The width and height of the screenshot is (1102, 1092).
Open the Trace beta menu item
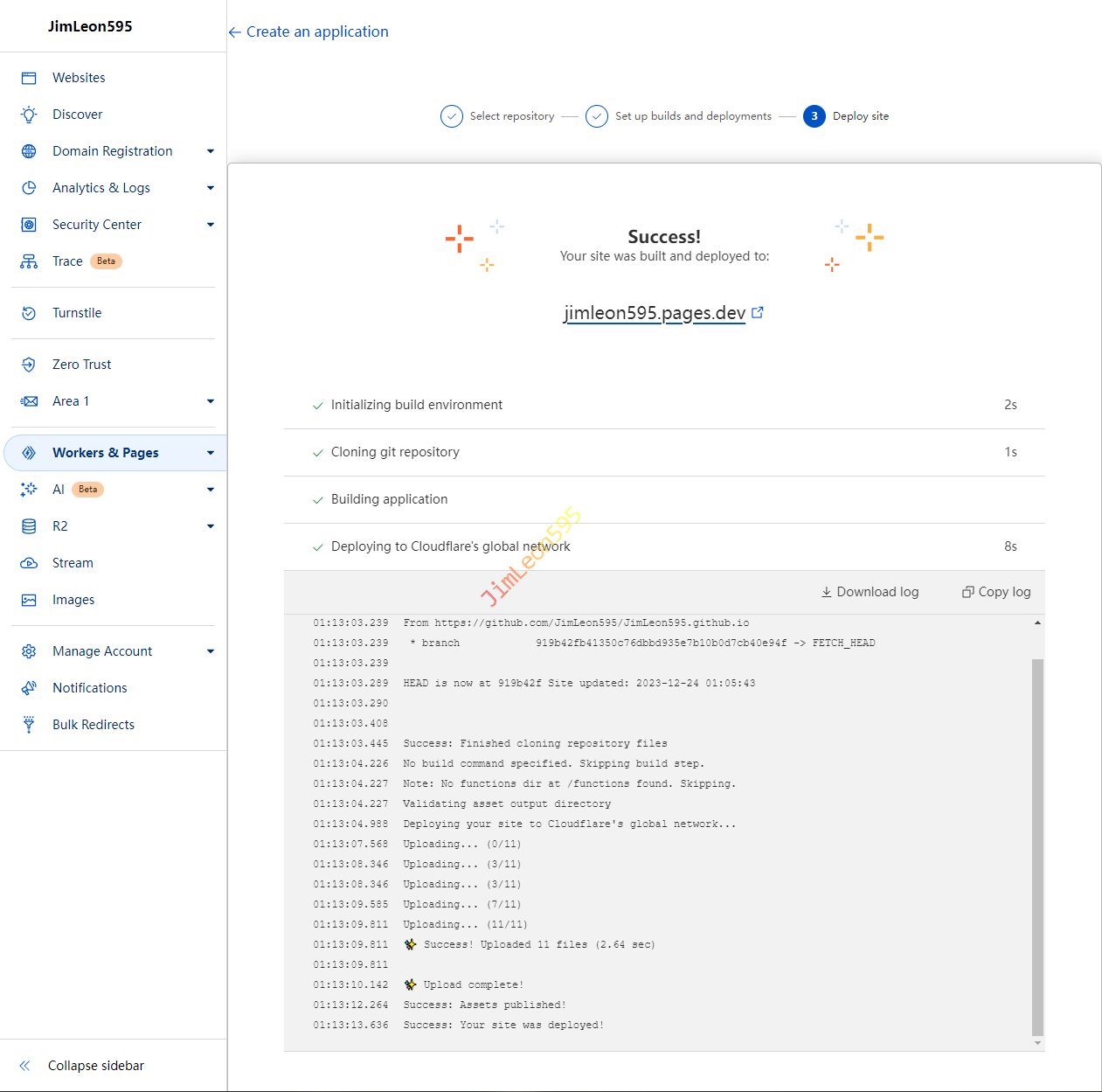pos(67,261)
